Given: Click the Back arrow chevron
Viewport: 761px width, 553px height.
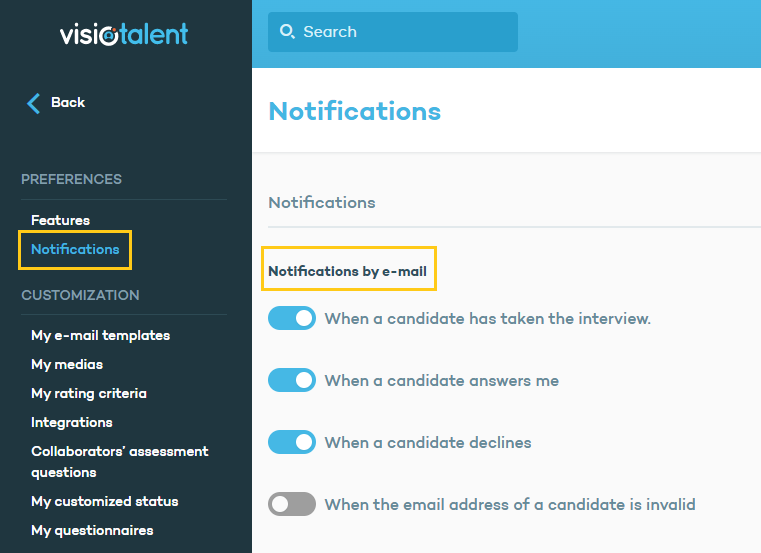Looking at the screenshot, I should point(34,103).
